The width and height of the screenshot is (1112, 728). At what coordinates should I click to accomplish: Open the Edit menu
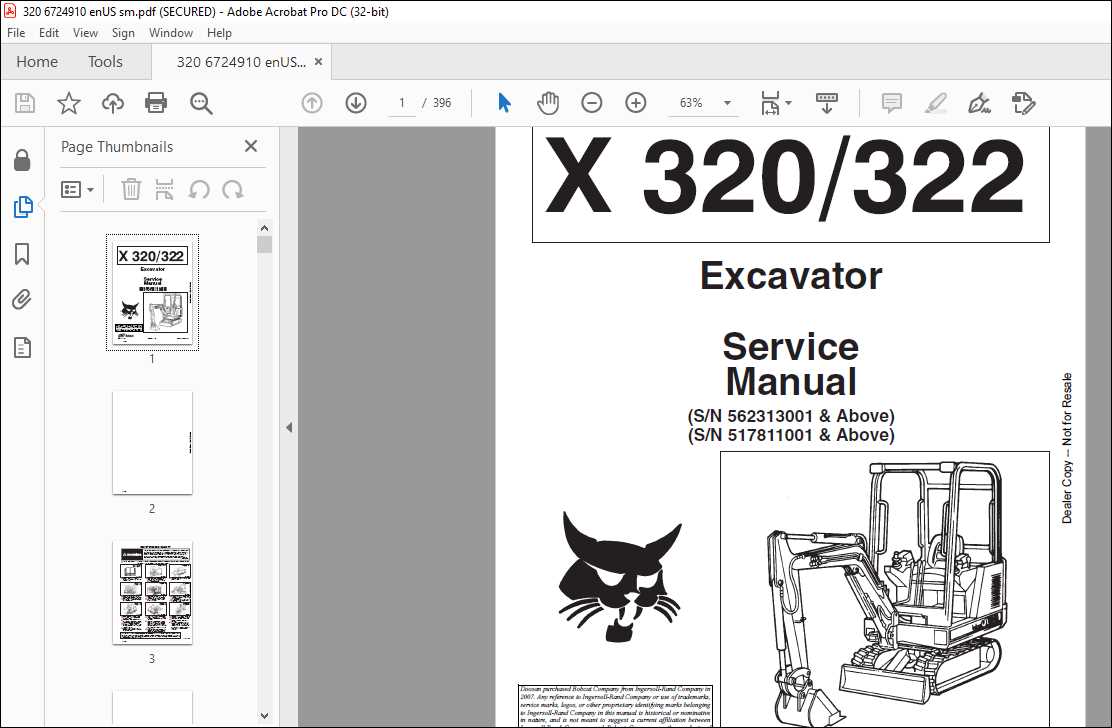tap(49, 33)
